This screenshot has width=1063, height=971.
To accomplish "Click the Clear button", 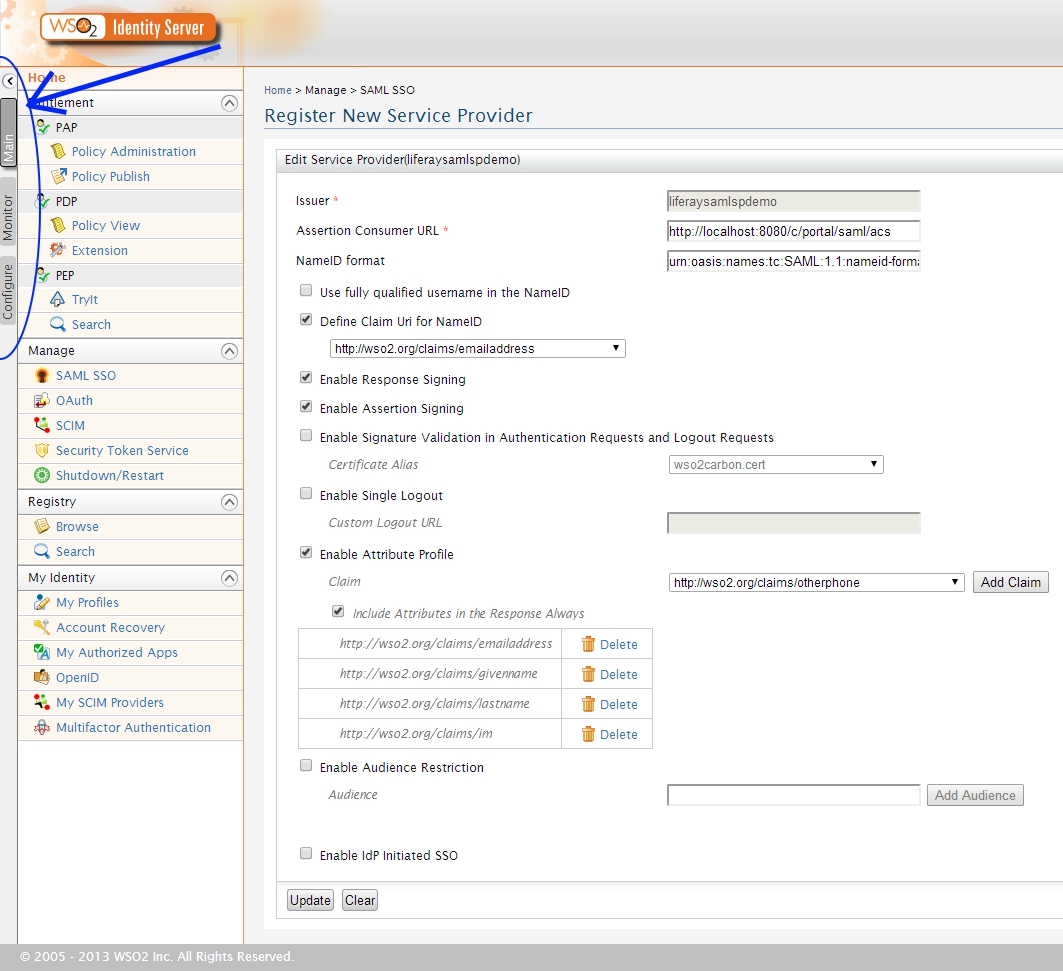I will click(x=360, y=900).
